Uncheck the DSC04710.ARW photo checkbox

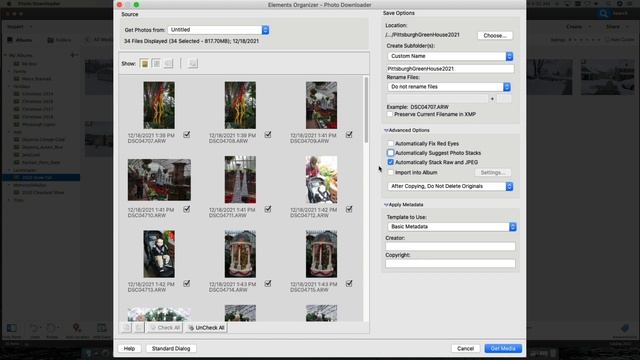click(x=187, y=209)
